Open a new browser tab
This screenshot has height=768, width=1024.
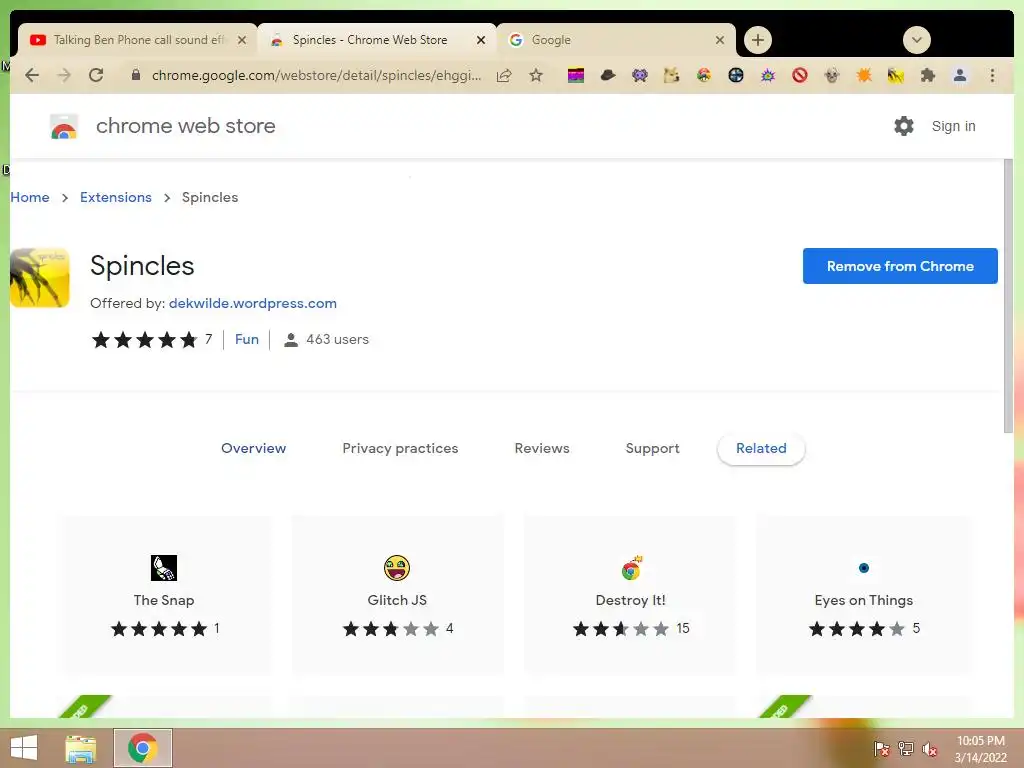click(x=758, y=40)
